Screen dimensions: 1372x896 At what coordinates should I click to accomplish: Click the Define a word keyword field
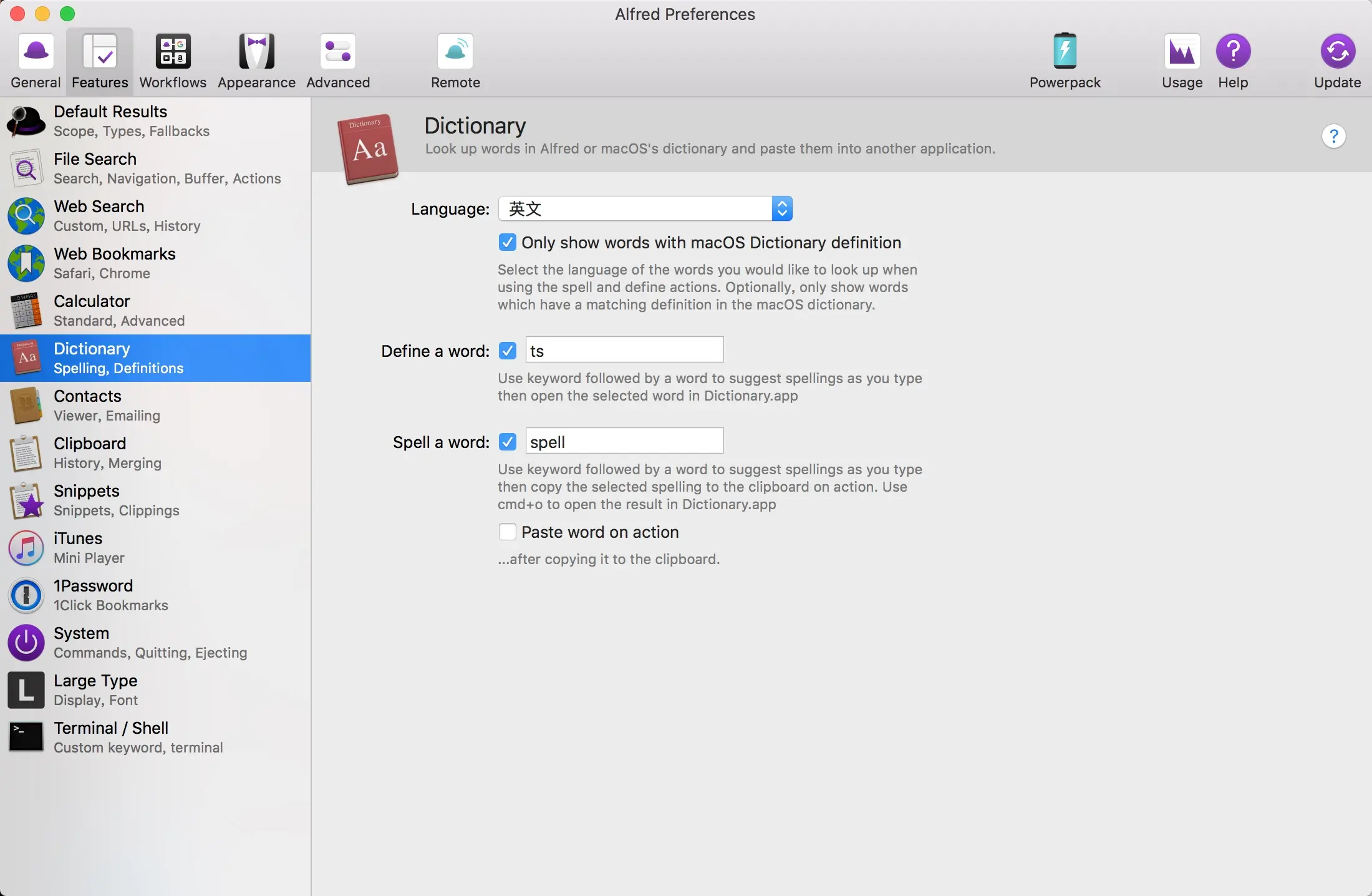click(x=624, y=350)
